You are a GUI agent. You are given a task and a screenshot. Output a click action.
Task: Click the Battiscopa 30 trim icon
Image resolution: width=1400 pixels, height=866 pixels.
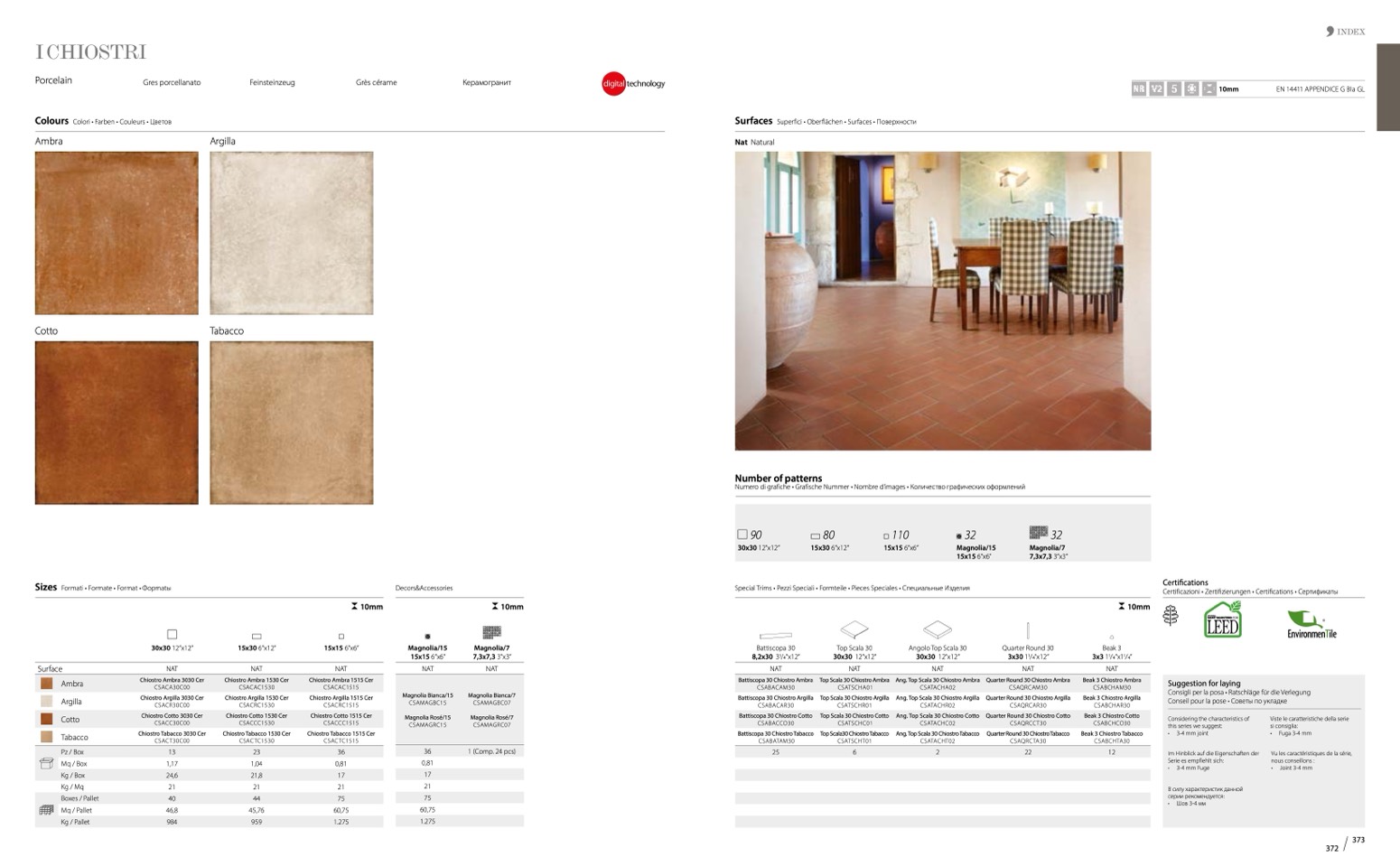[775, 636]
